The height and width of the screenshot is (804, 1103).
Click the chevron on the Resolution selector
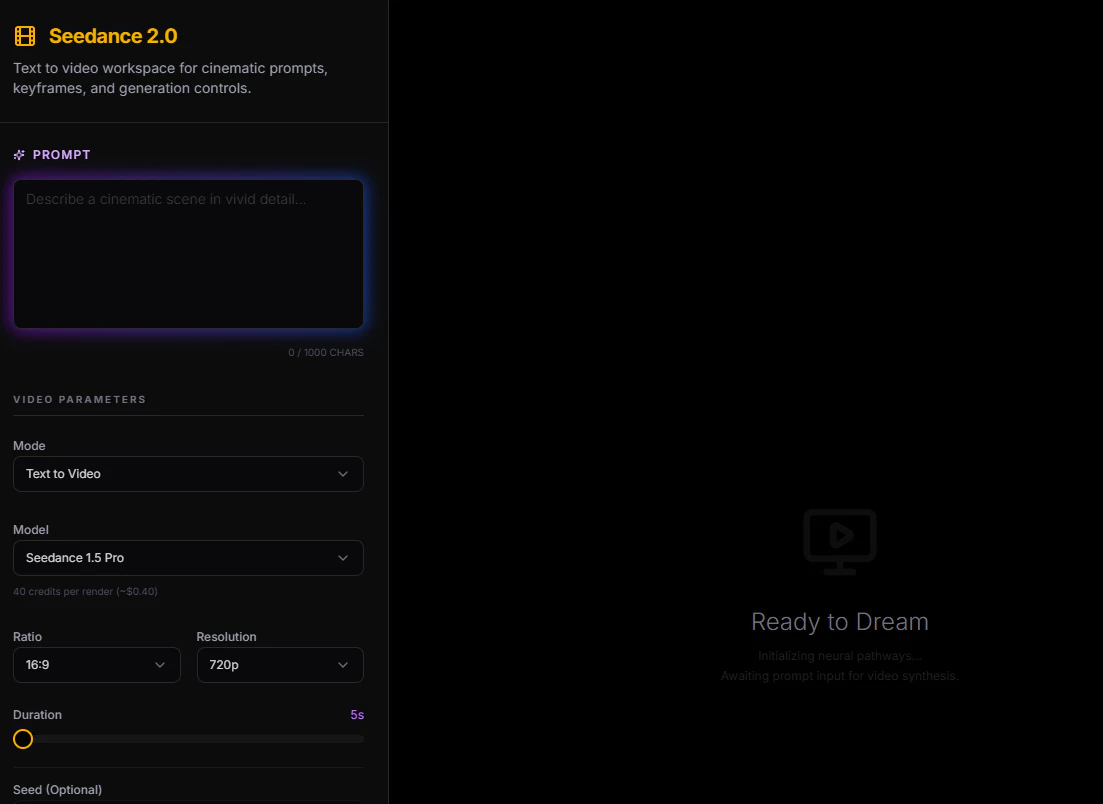click(344, 664)
